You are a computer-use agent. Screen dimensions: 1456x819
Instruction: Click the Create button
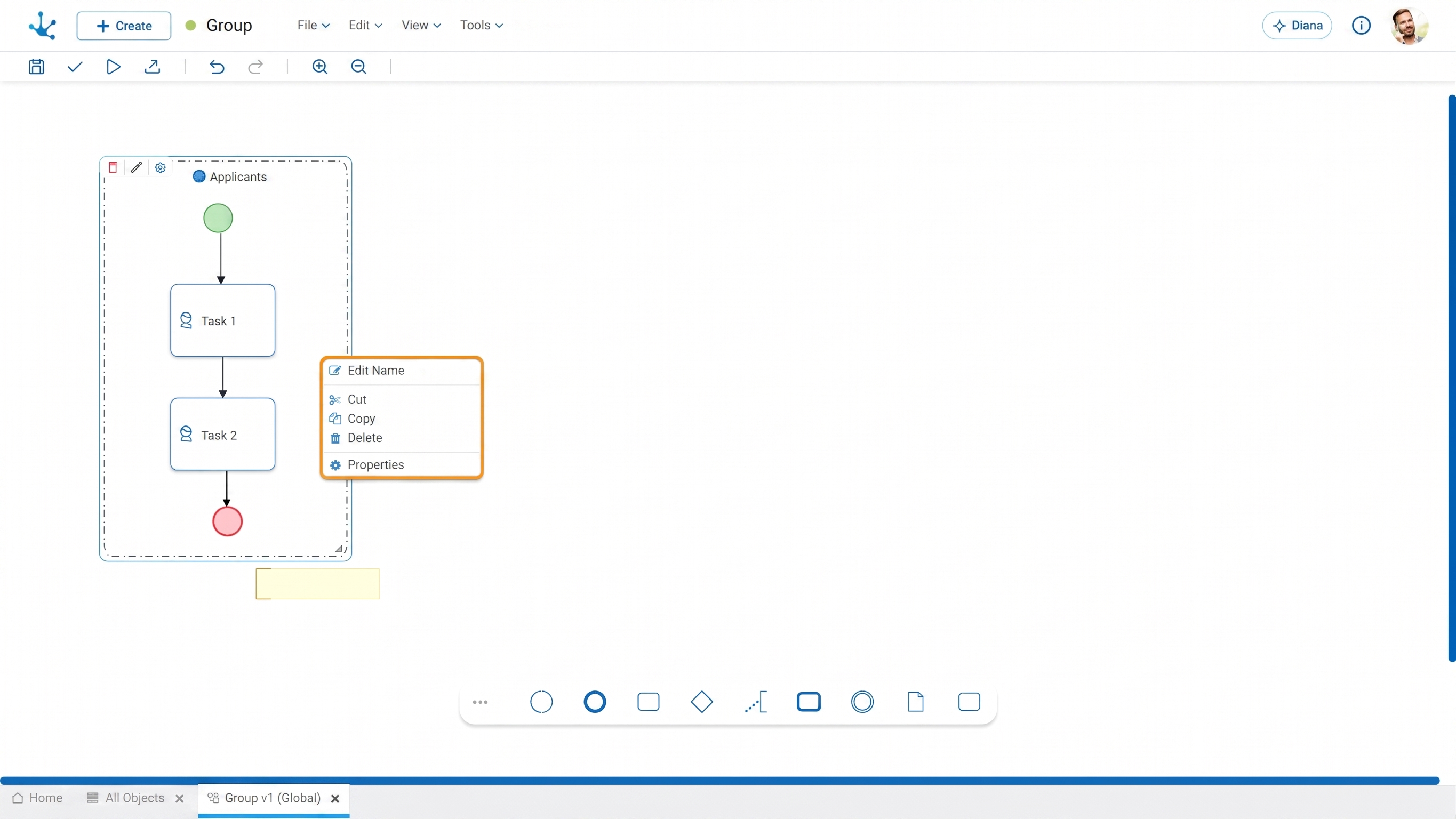124,26
